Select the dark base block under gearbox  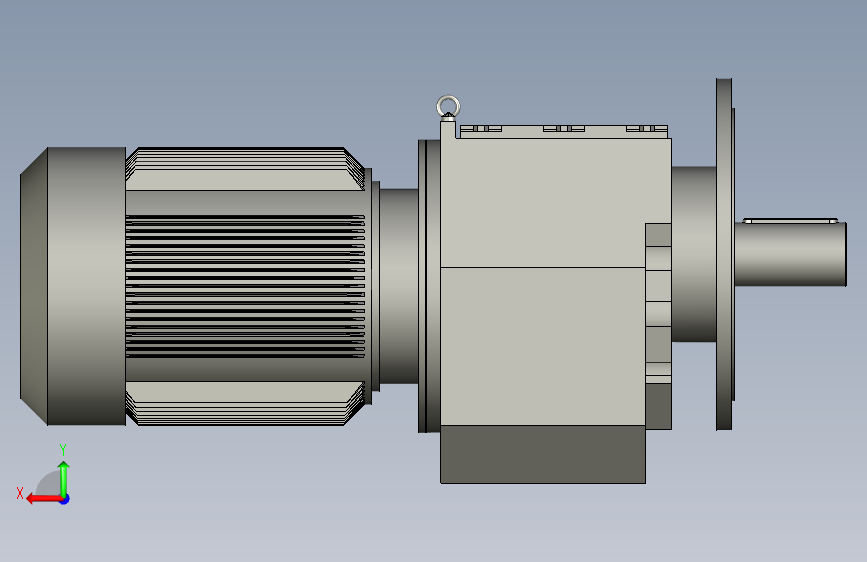pos(542,454)
